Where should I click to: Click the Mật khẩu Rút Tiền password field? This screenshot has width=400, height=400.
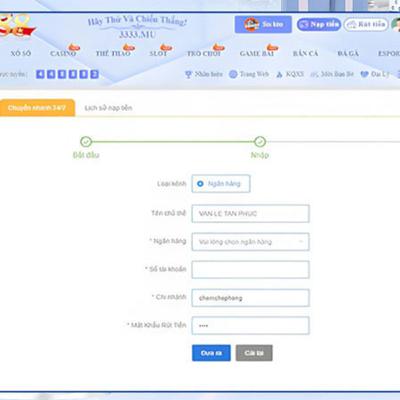[250, 325]
